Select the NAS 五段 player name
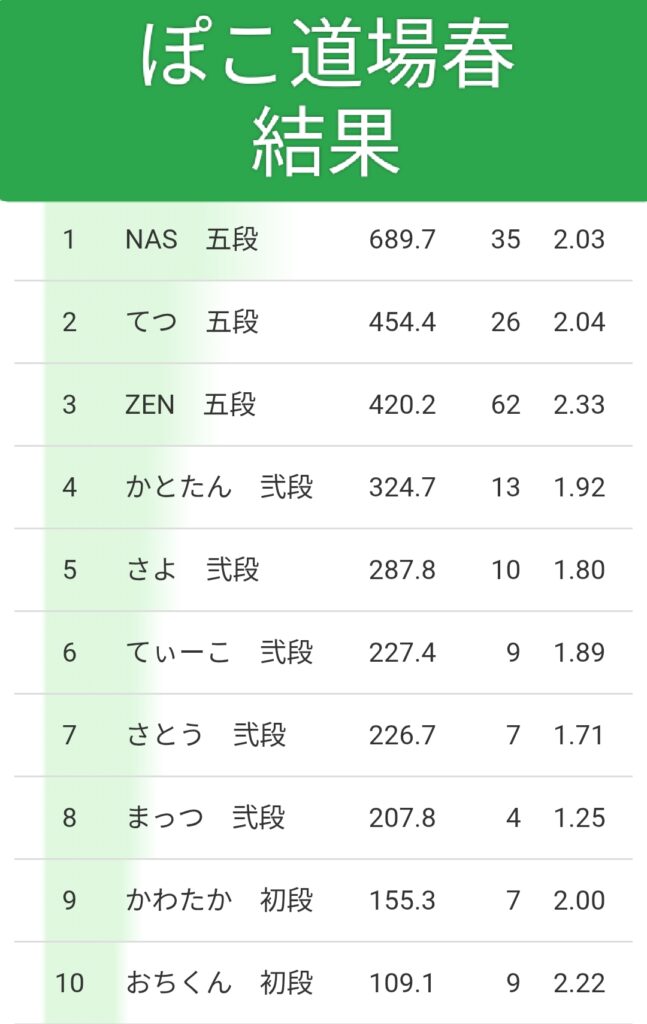Screen dimensions: 647x1024 (x=191, y=240)
